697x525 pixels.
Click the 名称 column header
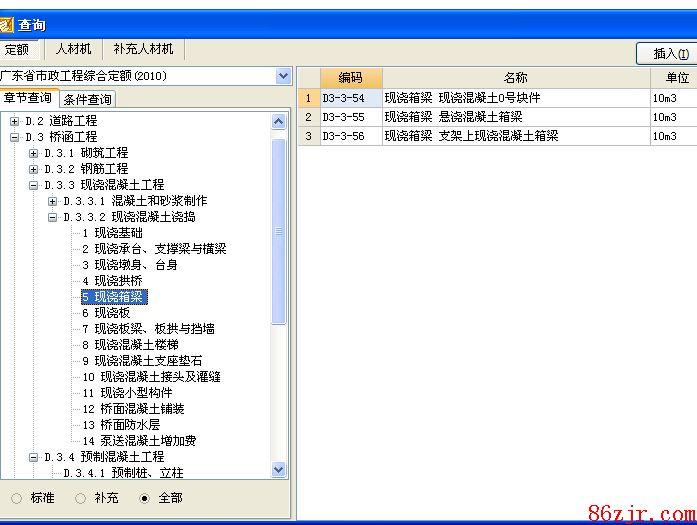[515, 77]
